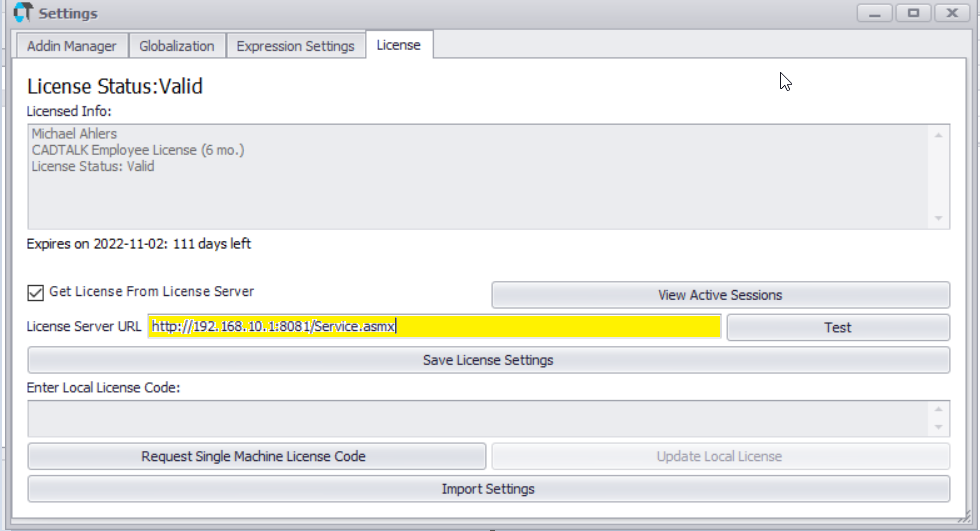Viewport: 980px width, 531px height.
Task: Minimize the Settings window
Action: coord(874,13)
